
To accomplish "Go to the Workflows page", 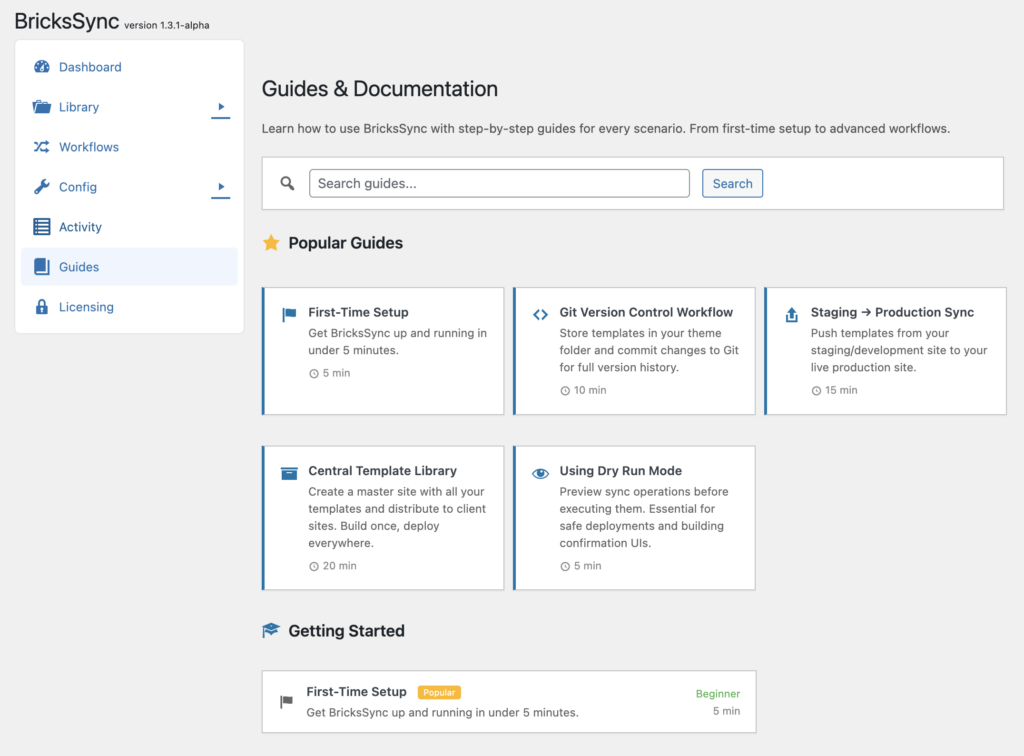I will pos(89,147).
